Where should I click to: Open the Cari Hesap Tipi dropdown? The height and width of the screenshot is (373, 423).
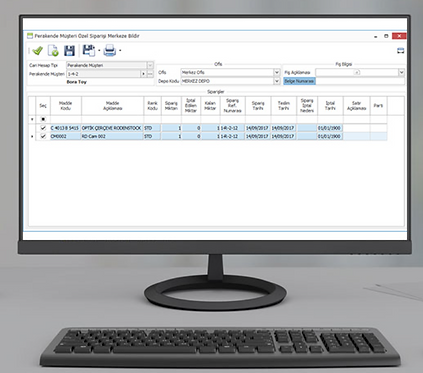(x=150, y=65)
